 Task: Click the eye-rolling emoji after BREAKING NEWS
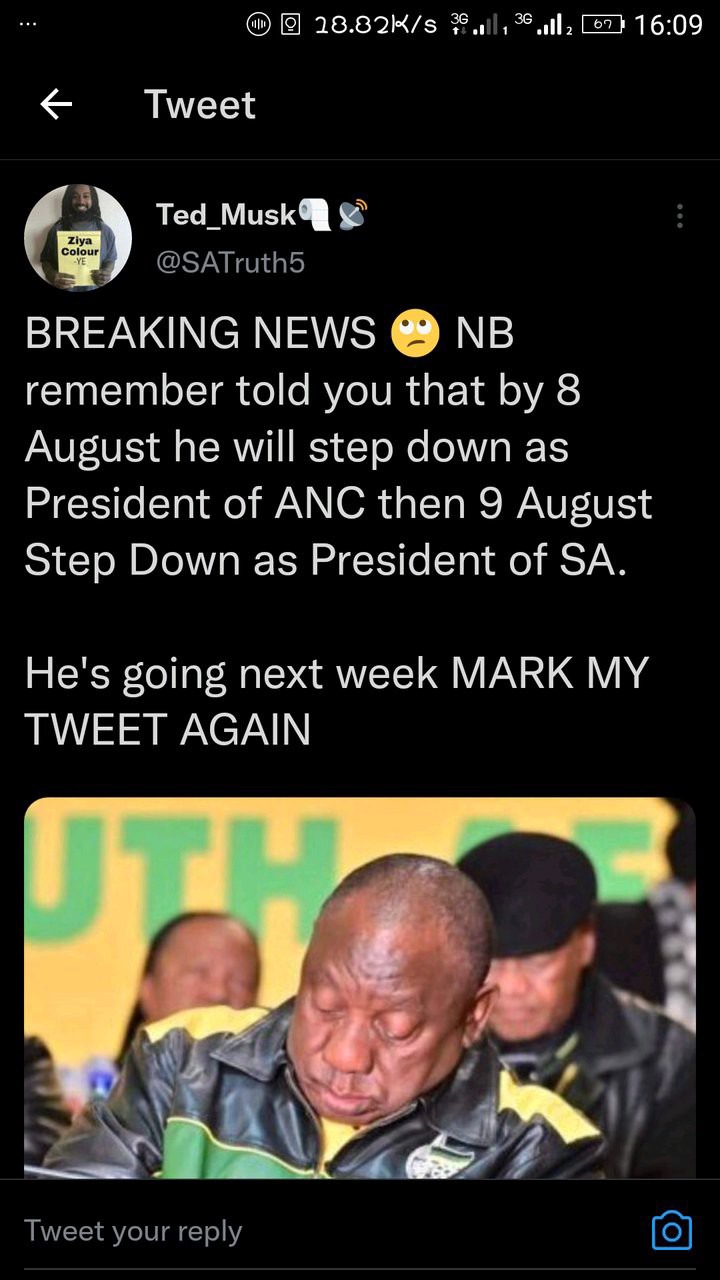416,334
